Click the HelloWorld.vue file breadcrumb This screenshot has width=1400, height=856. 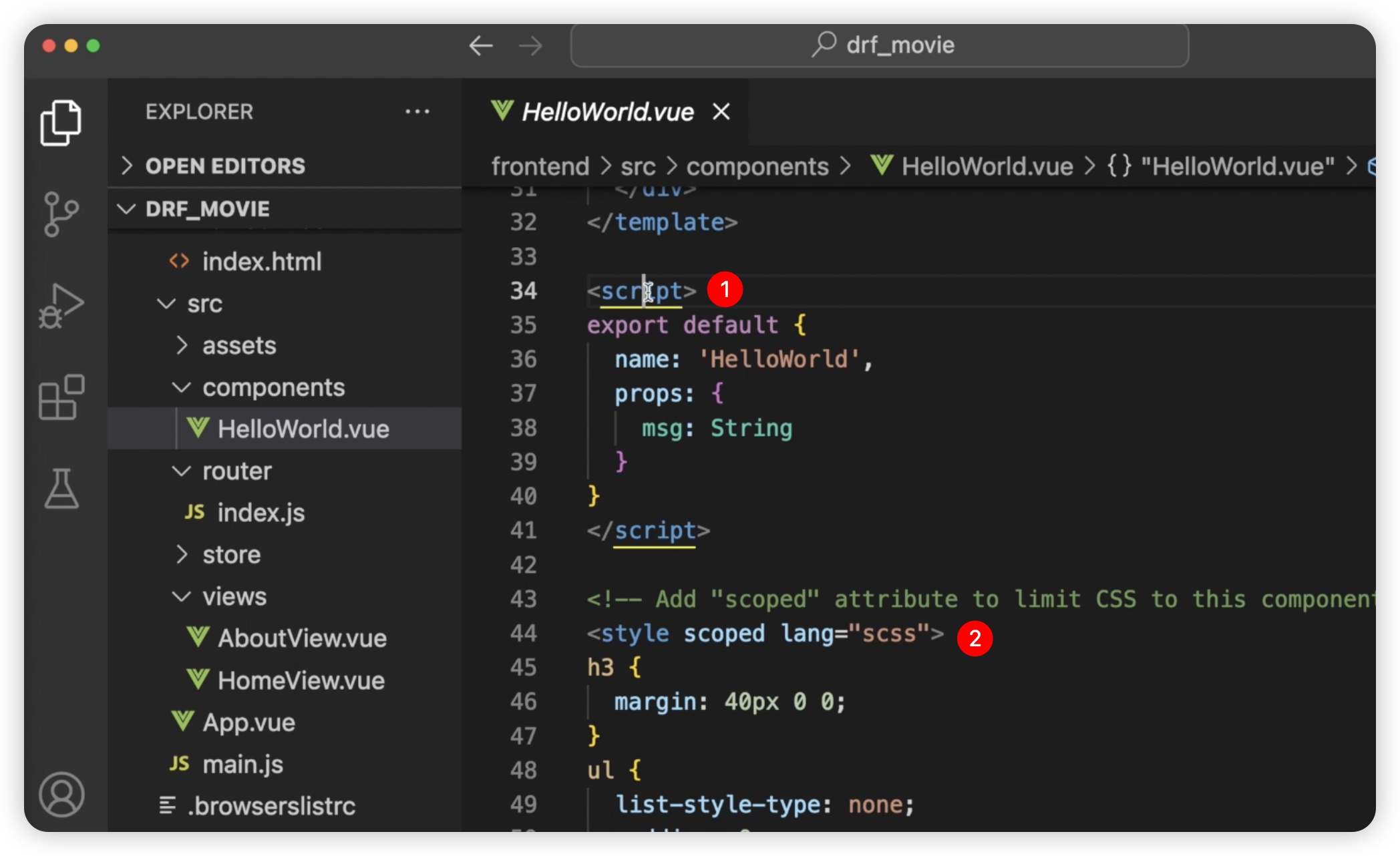pos(971,166)
